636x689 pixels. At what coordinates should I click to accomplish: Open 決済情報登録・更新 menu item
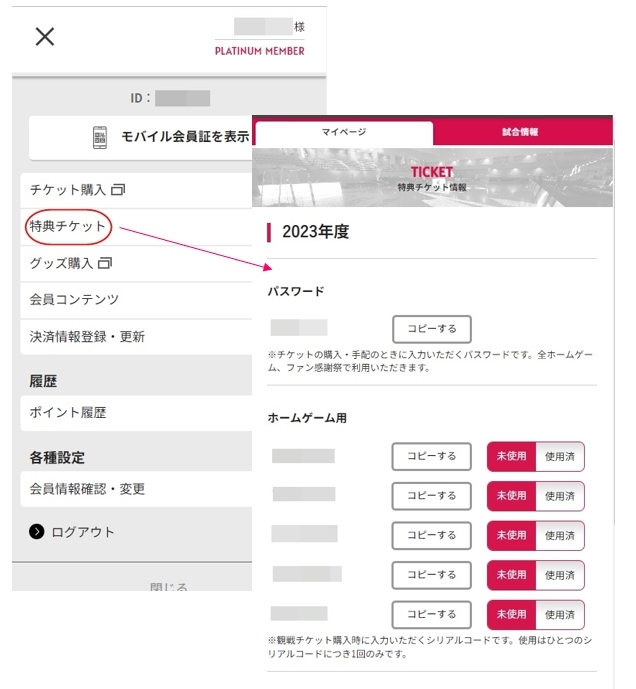coord(87,337)
